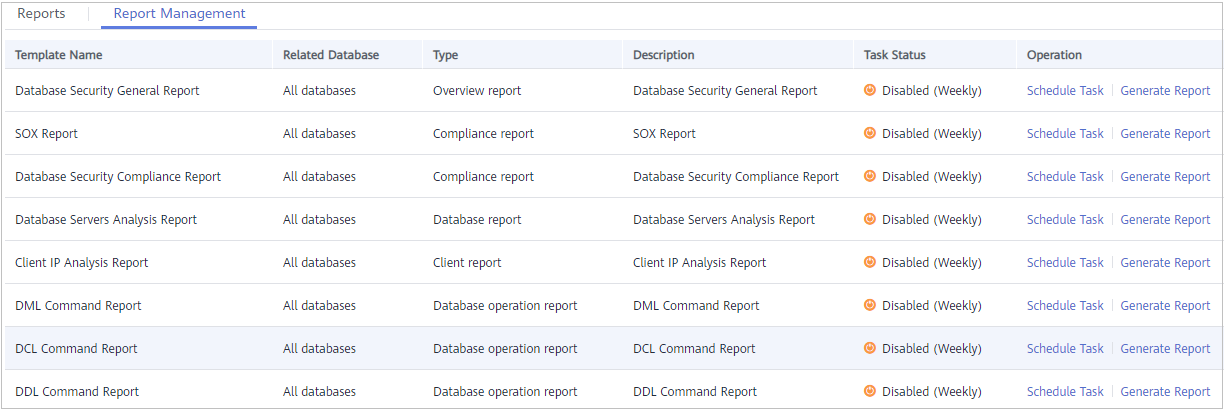
Task: Generate Report for Client IP Analysis Report
Action: [1165, 262]
